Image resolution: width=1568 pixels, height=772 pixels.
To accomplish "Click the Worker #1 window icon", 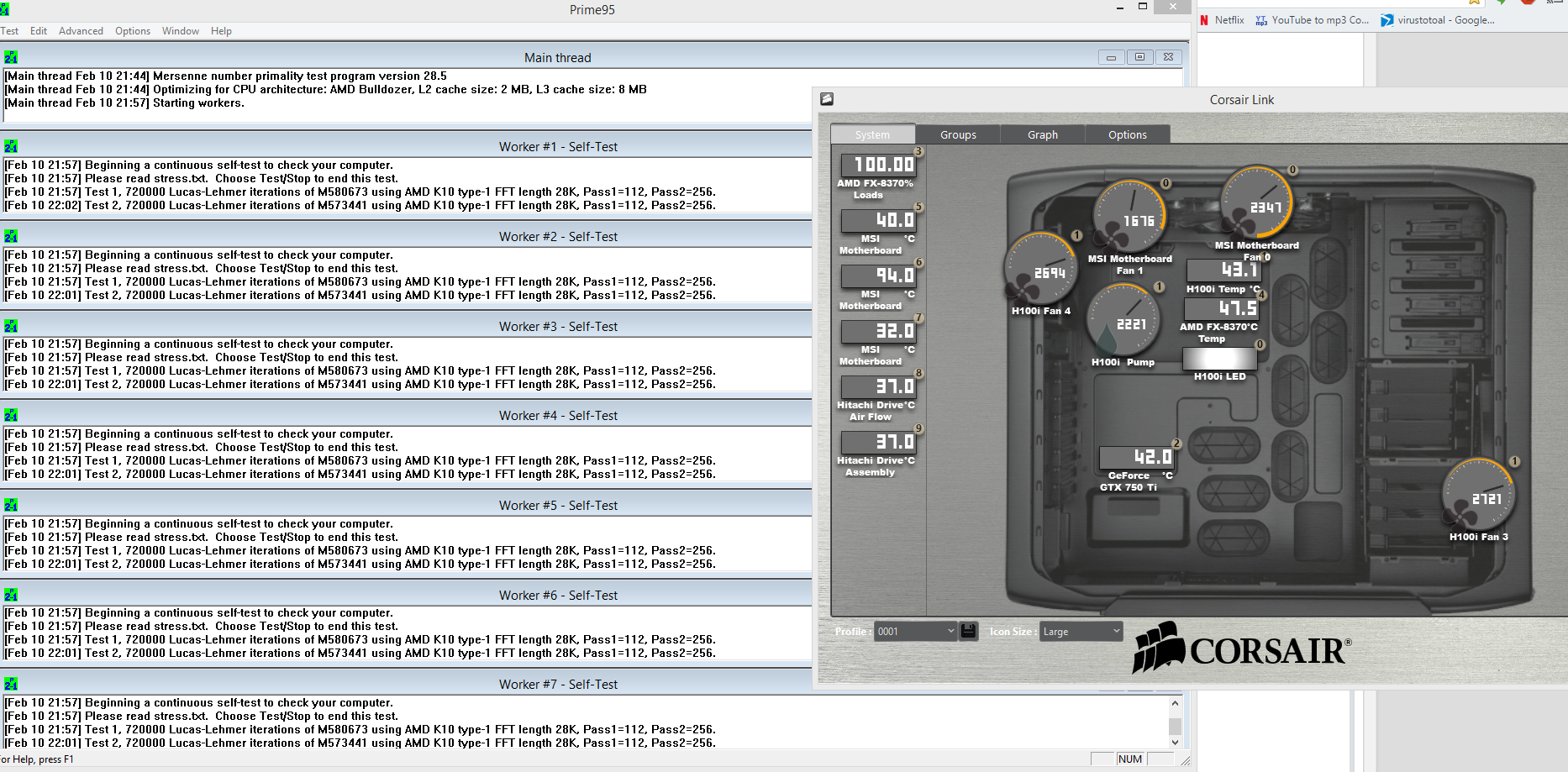I will (x=11, y=146).
